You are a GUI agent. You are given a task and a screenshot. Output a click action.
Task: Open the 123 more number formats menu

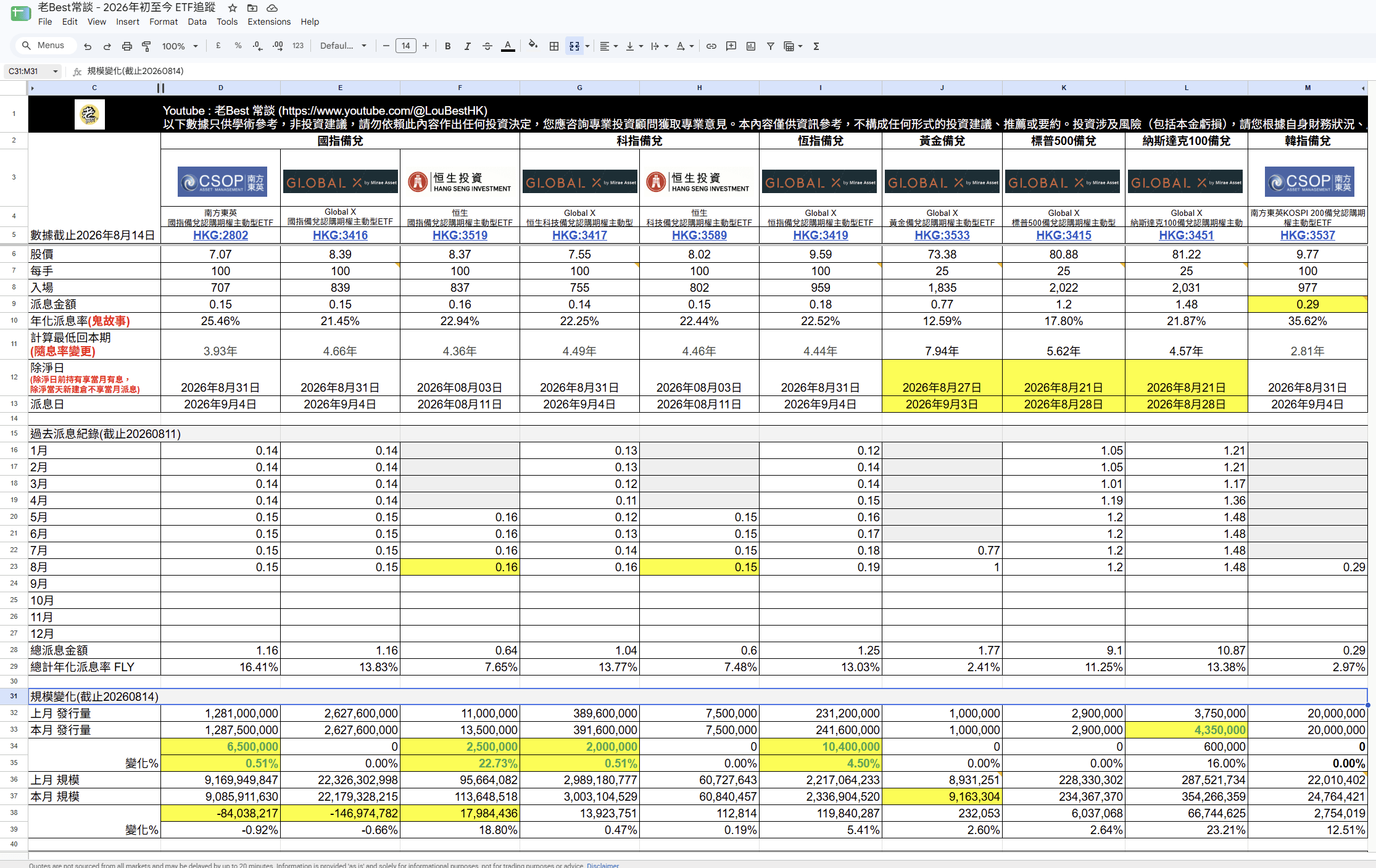298,46
